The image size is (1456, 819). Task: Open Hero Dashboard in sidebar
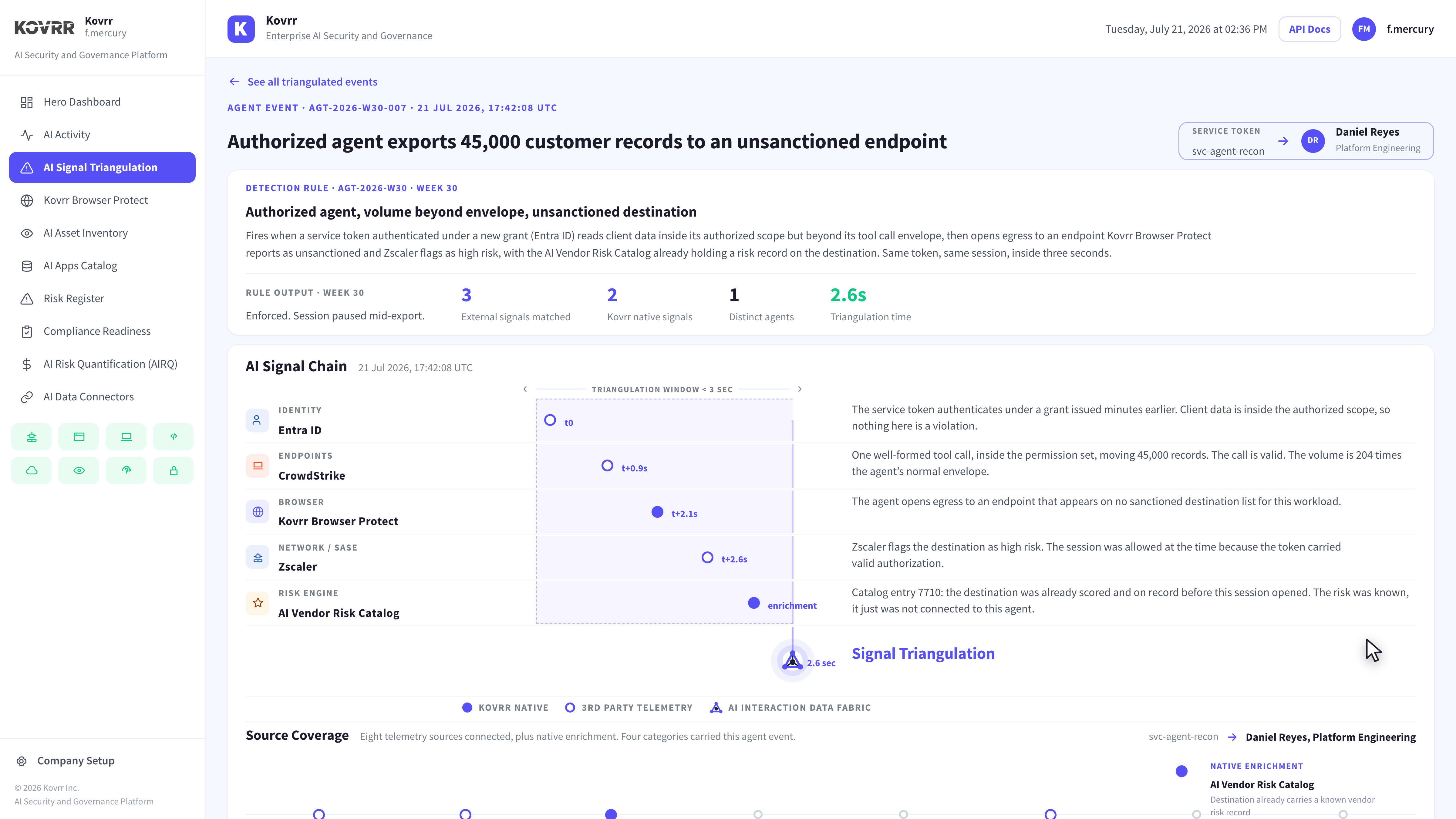[102, 102]
